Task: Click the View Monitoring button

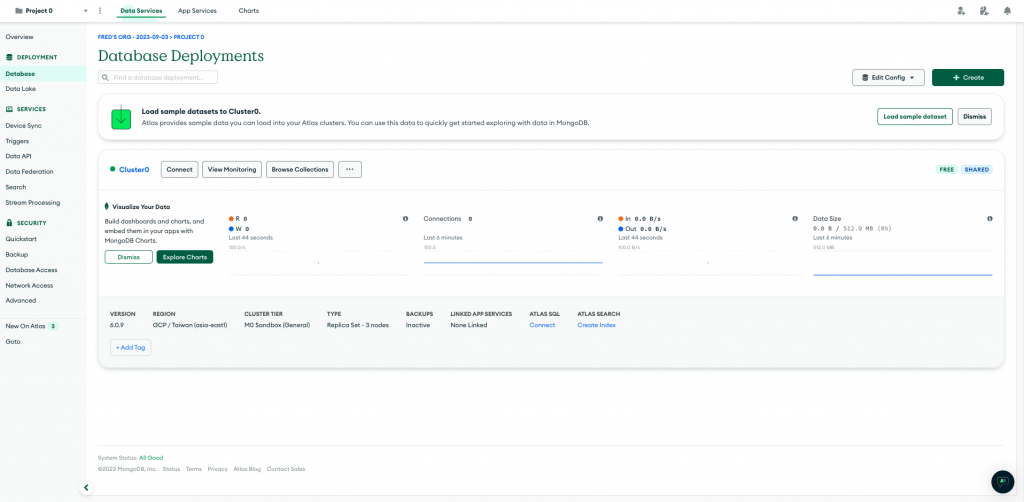Action: 232,169
